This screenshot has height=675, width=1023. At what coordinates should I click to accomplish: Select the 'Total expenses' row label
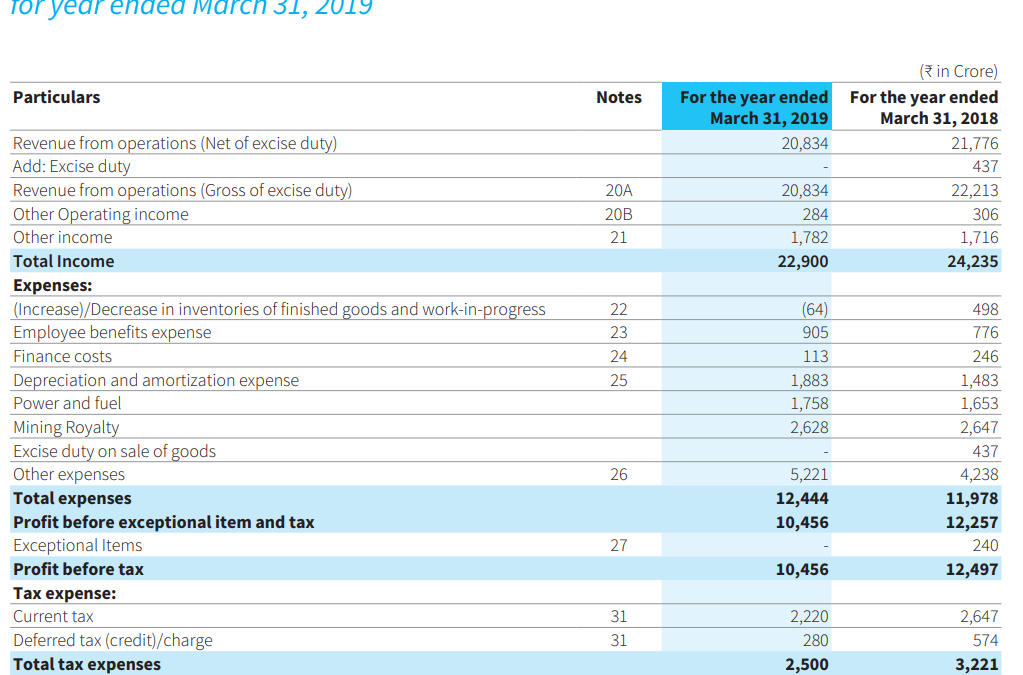coord(72,498)
